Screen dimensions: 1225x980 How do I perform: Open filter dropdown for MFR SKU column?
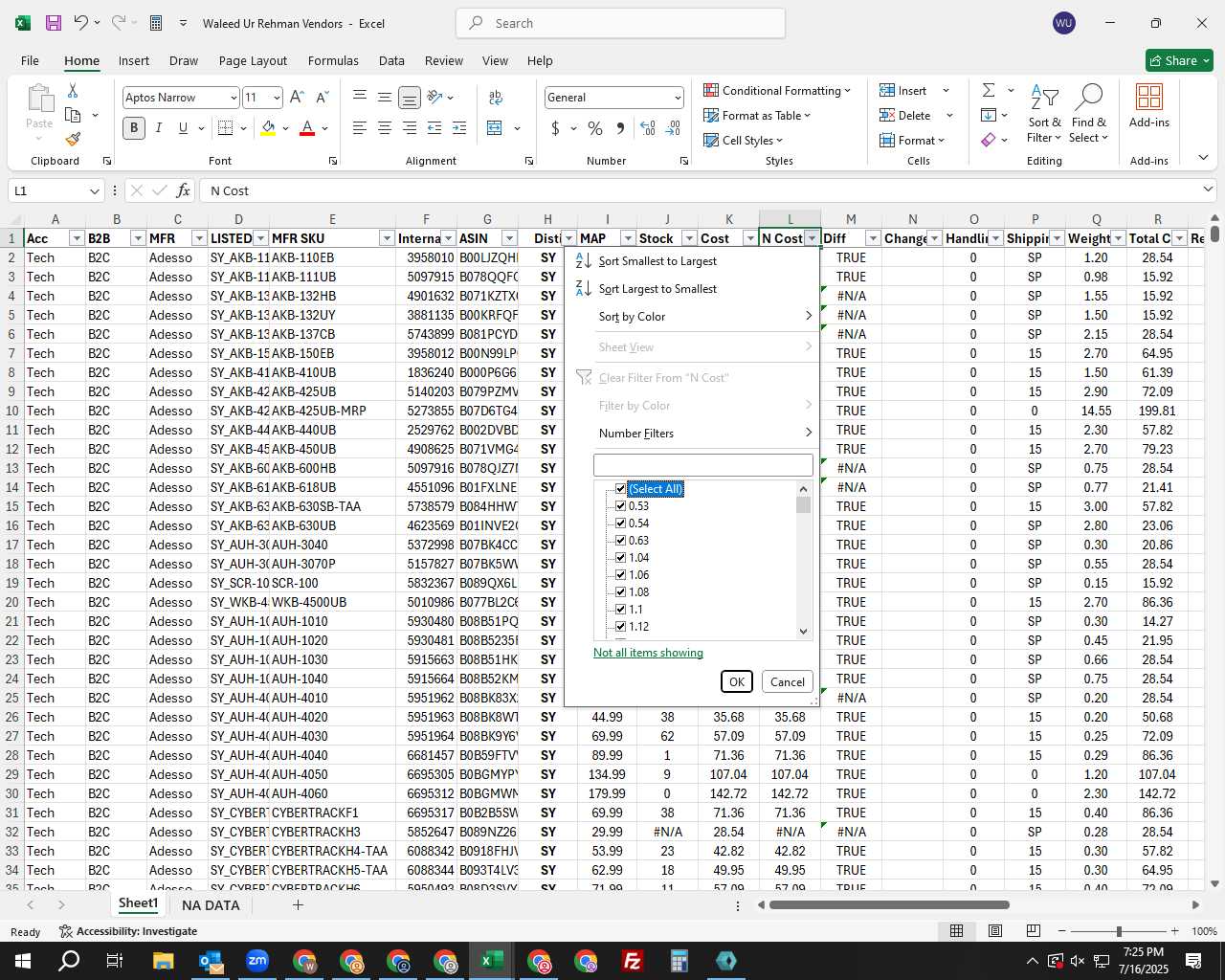[387, 238]
